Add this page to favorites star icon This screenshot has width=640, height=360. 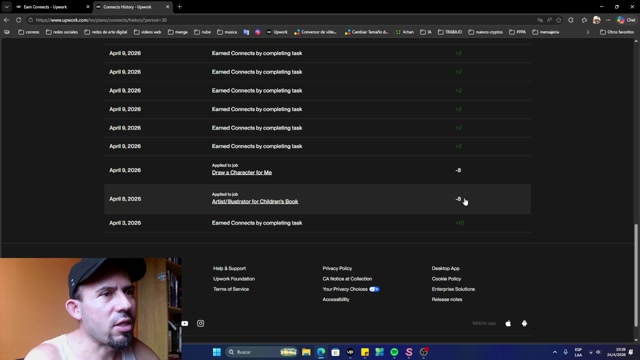coord(558,20)
